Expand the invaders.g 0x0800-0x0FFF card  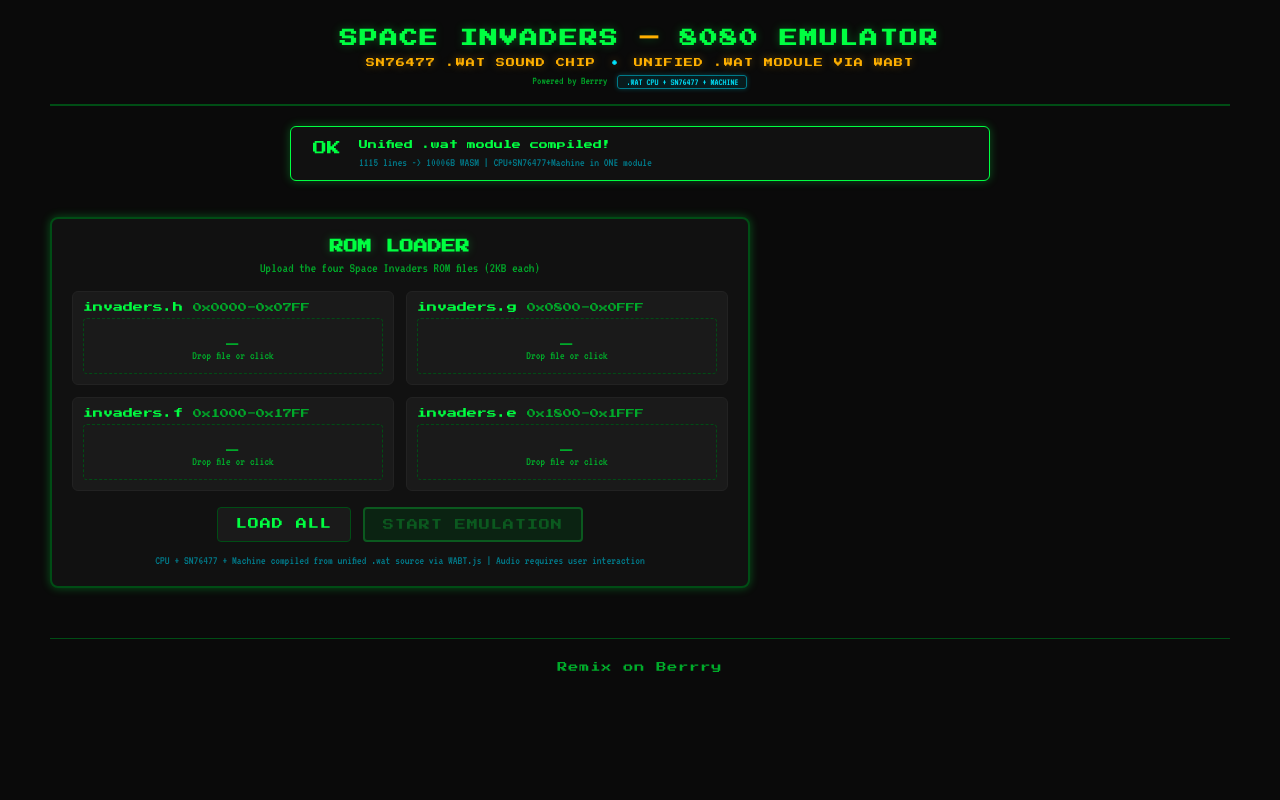pyautogui.click(x=566, y=337)
